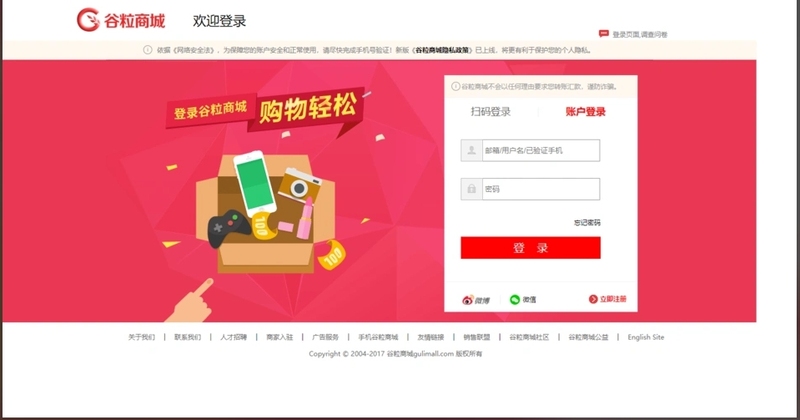Open the 忘记密码 link

[587, 223]
